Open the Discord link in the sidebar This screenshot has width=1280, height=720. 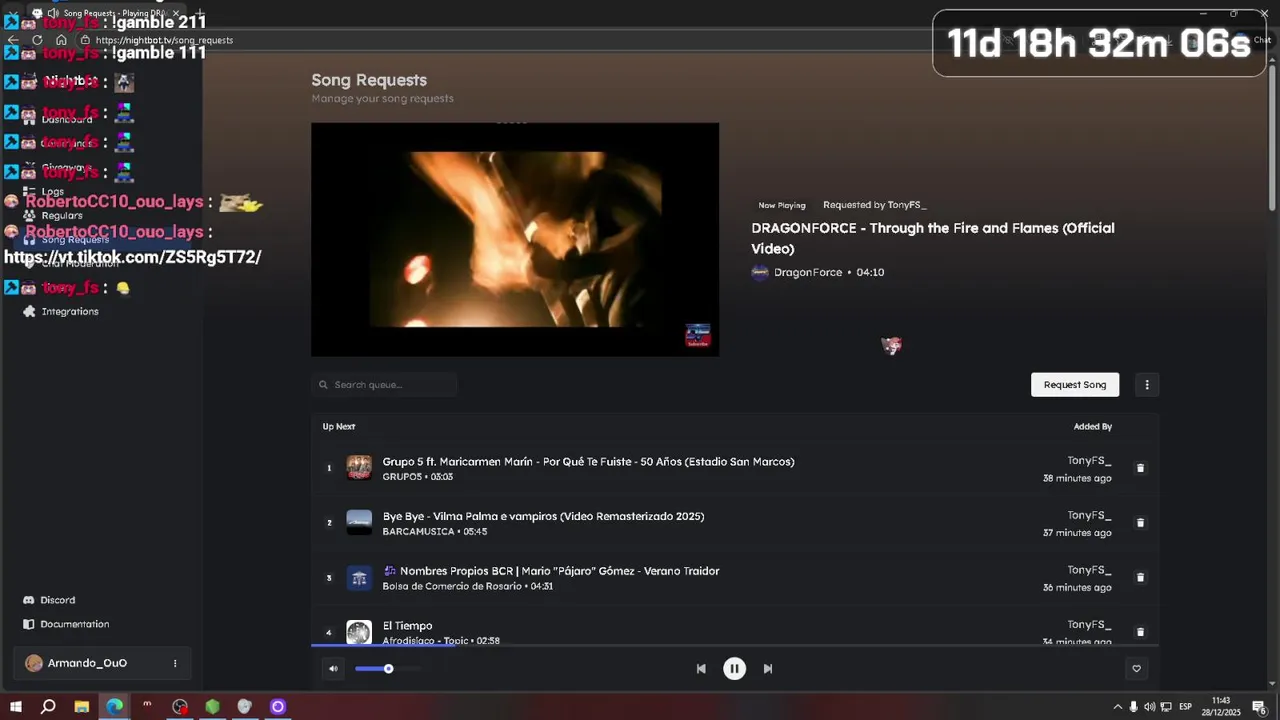pyautogui.click(x=57, y=600)
